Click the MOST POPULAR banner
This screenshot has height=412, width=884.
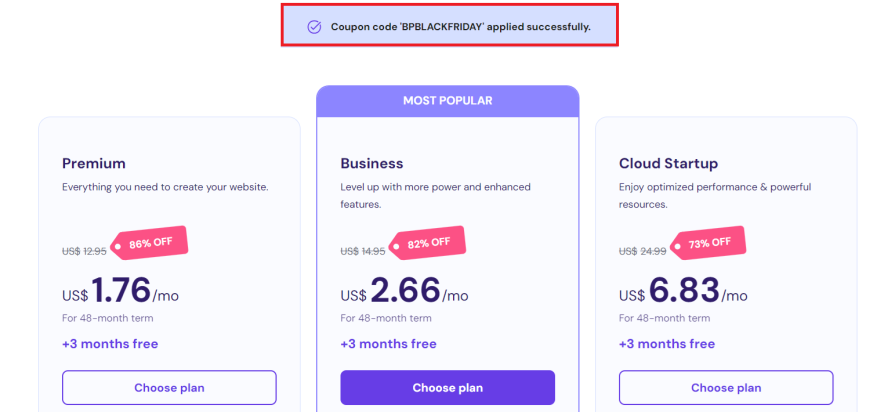pyautogui.click(x=447, y=100)
